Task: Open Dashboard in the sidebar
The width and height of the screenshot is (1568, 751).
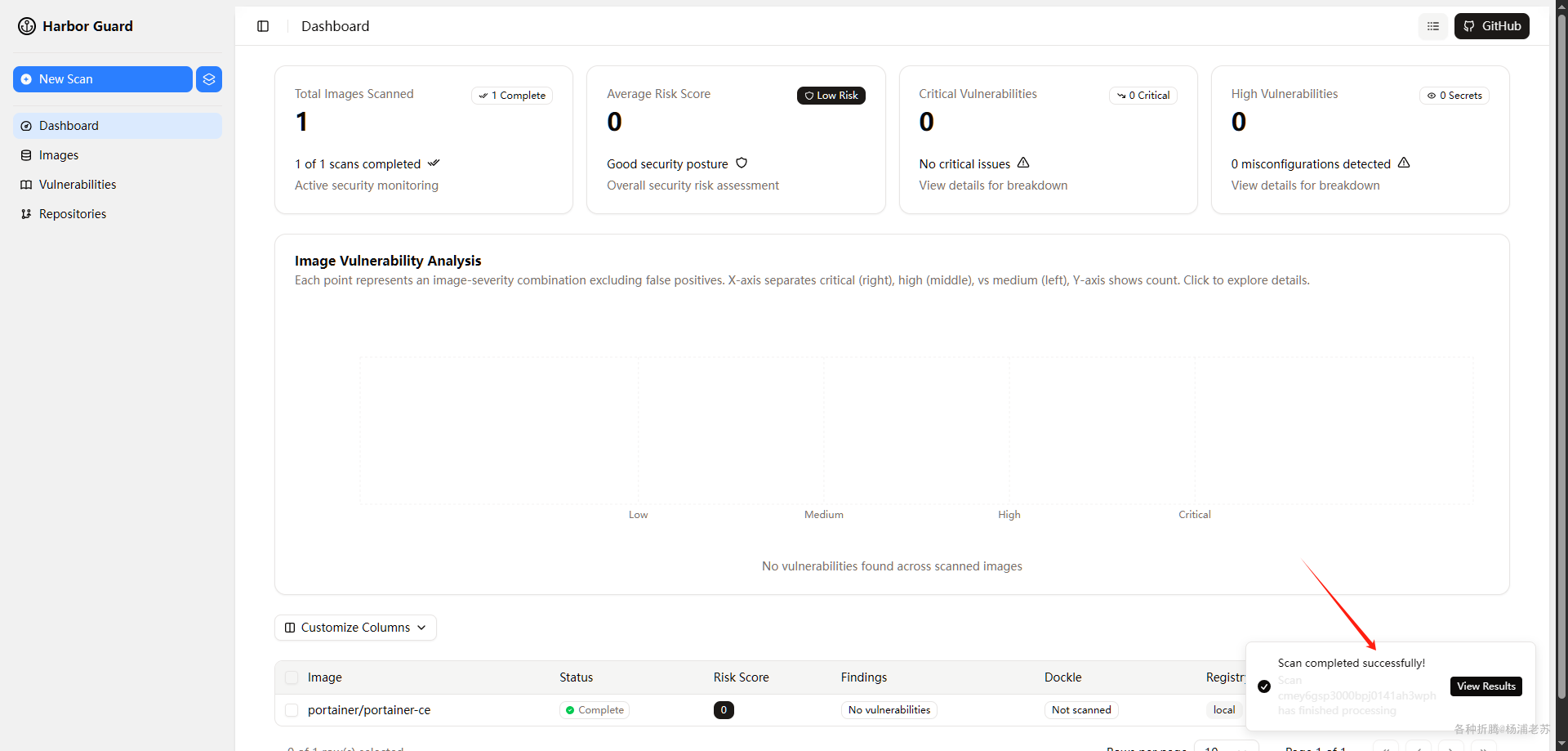Action: coord(118,126)
